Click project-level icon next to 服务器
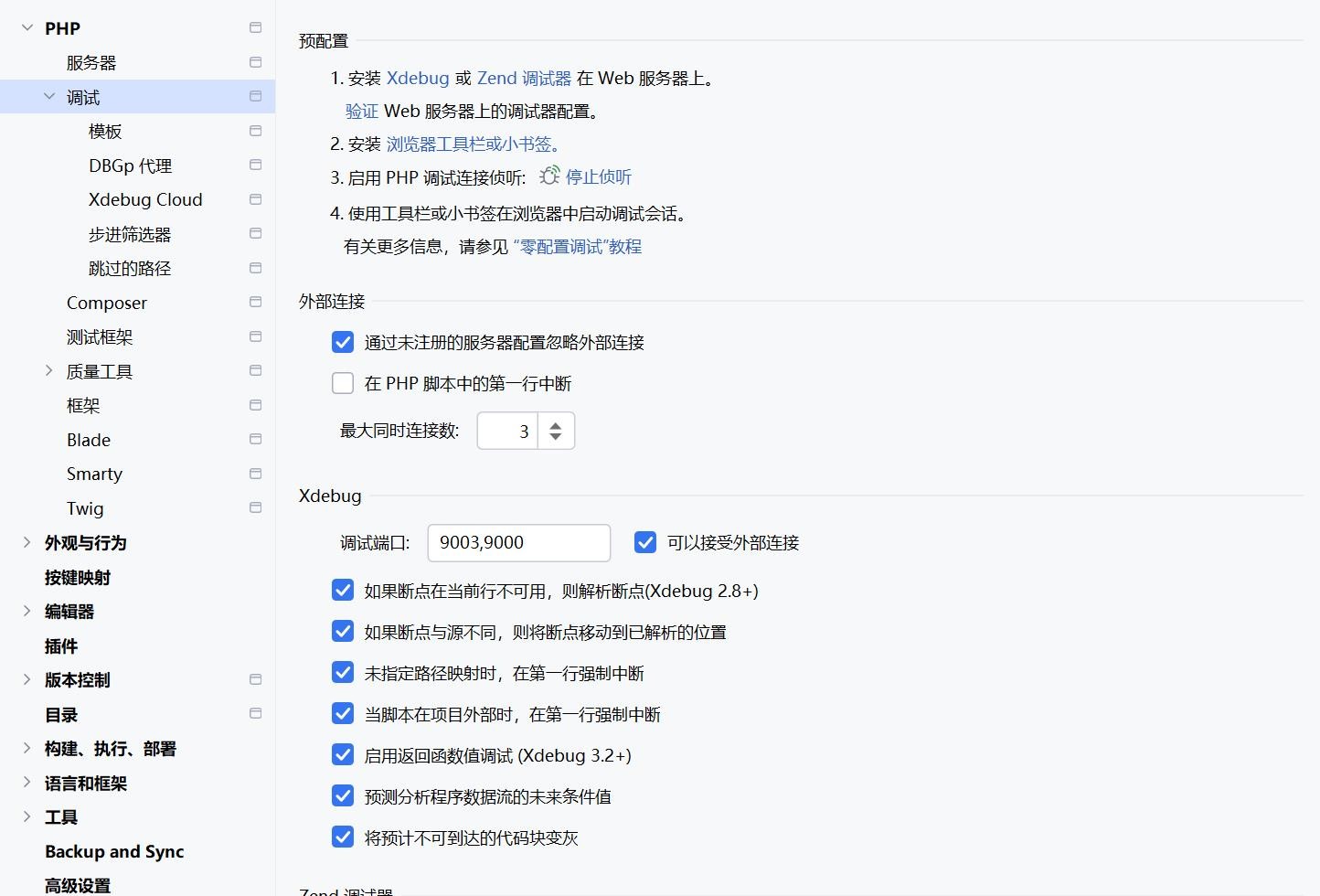The image size is (1320, 896). pos(256,62)
